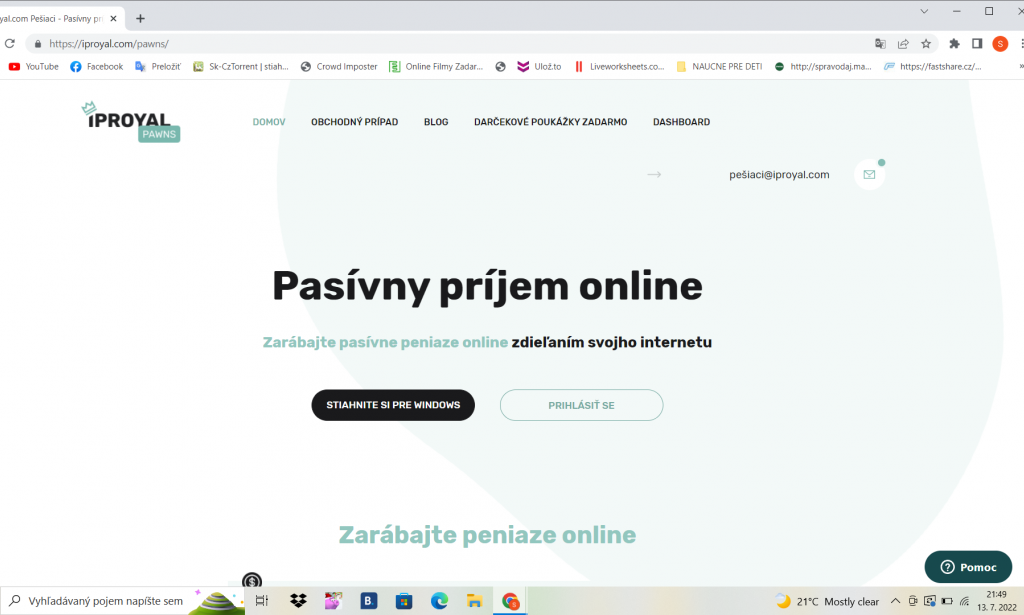Viewport: 1024px width, 615px height.
Task: Bookmark this page with the star icon
Action: pyautogui.click(x=926, y=44)
